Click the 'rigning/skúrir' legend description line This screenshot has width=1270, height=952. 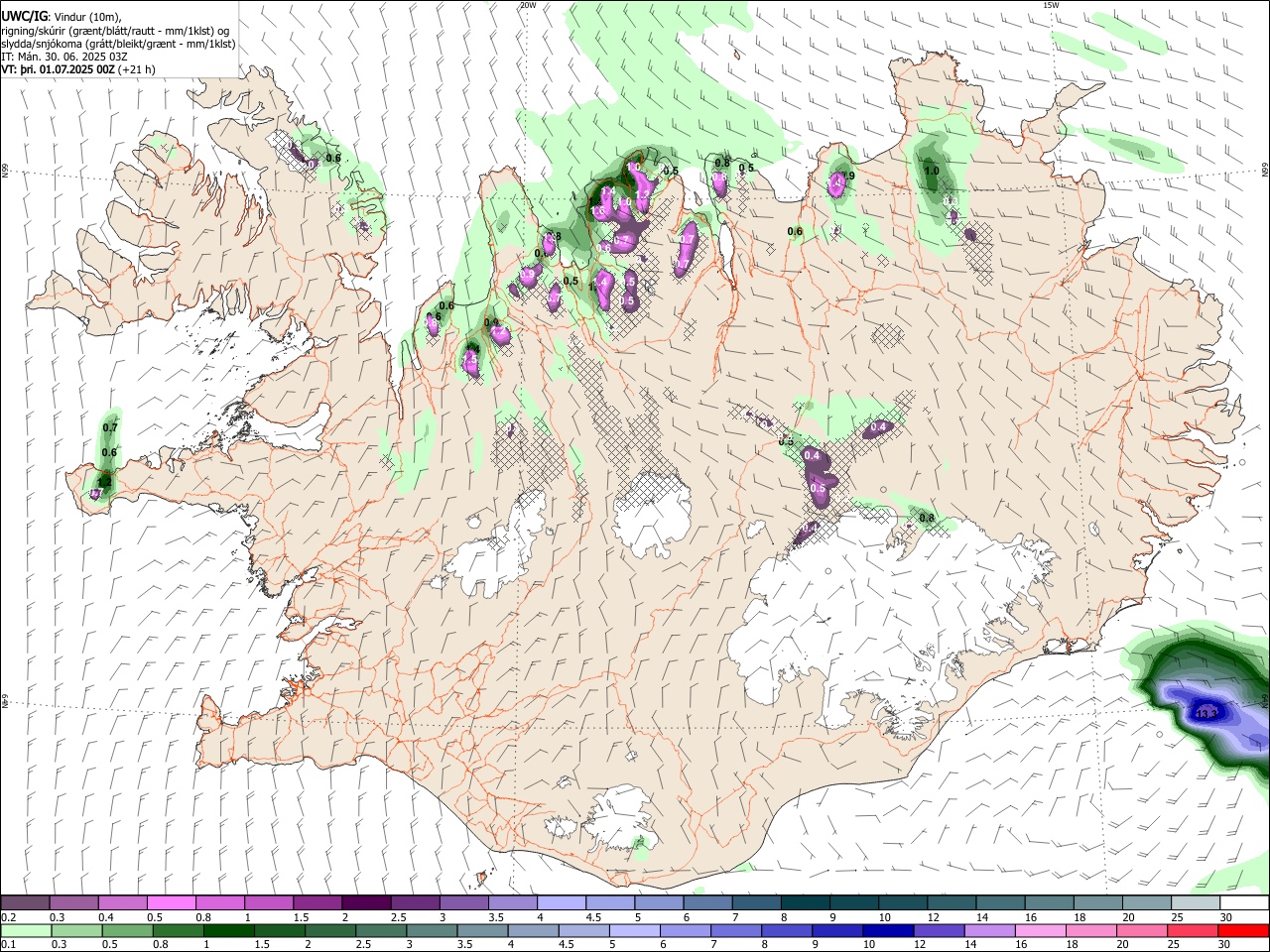click(x=115, y=31)
